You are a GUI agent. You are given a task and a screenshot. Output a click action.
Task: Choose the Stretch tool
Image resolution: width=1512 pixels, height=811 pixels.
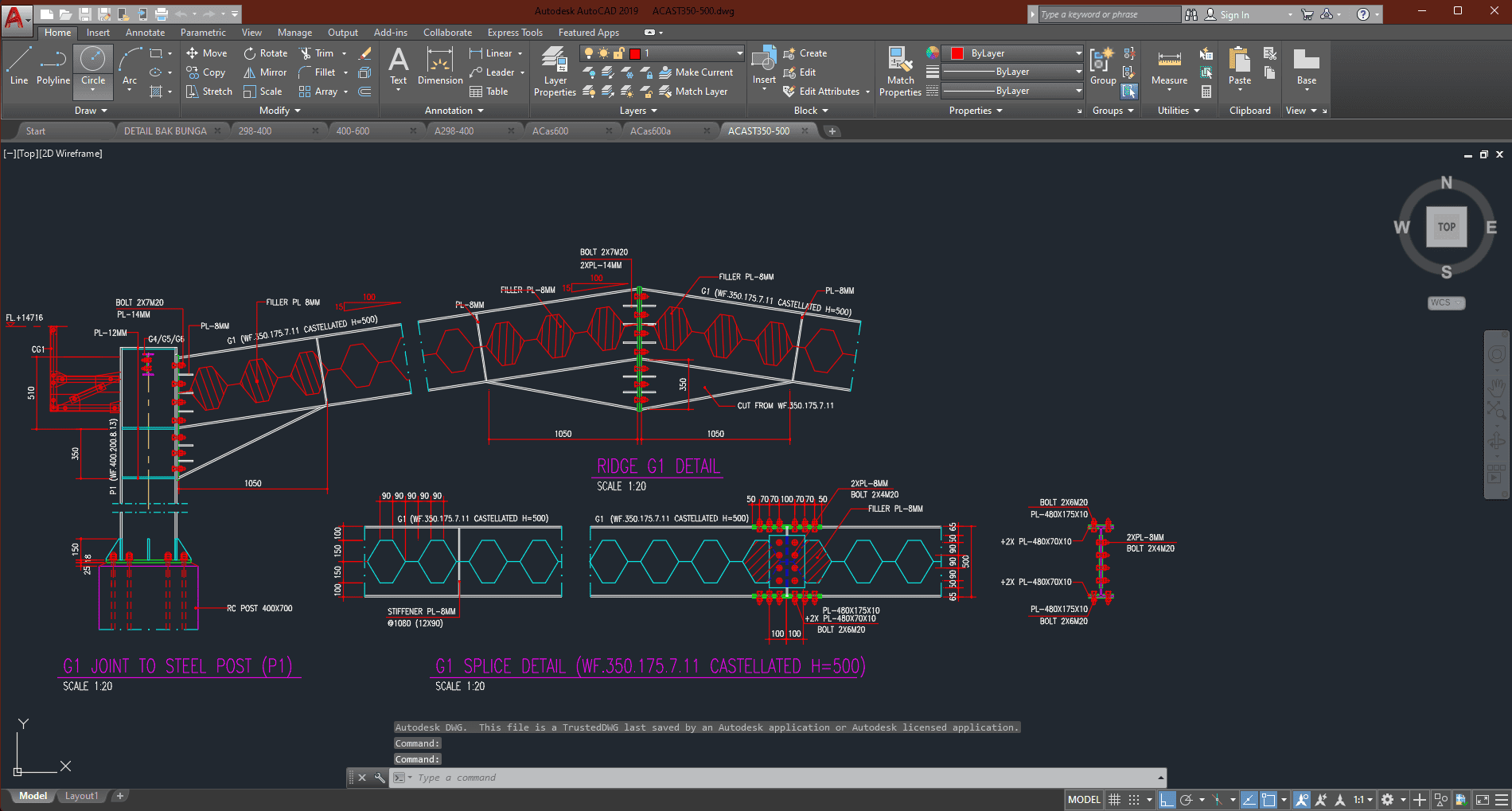point(209,92)
